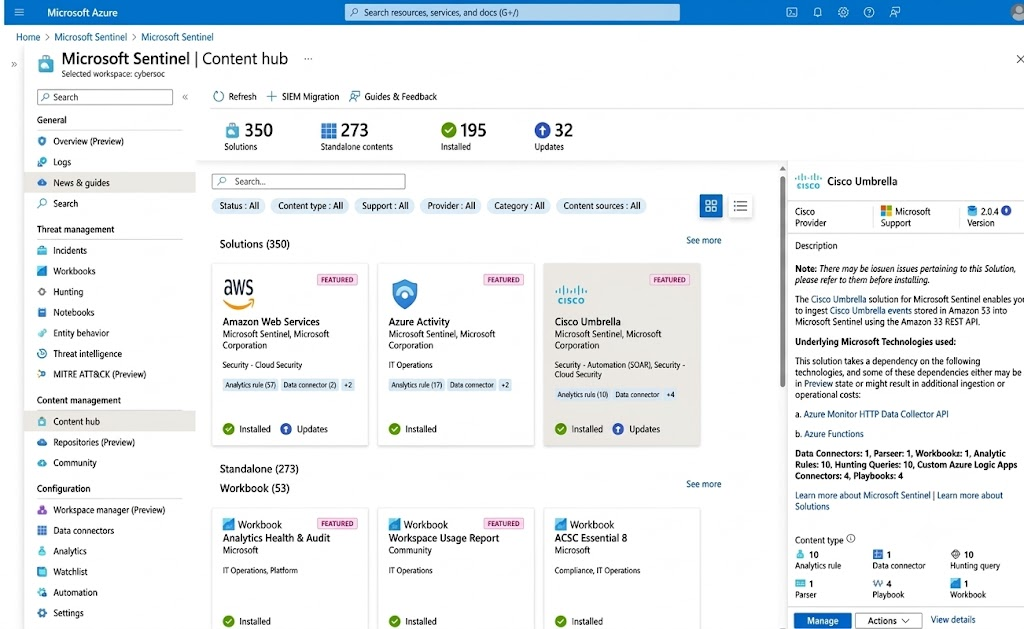Click the MITRE ATT&CK icon
1024x629 pixels.
42,374
